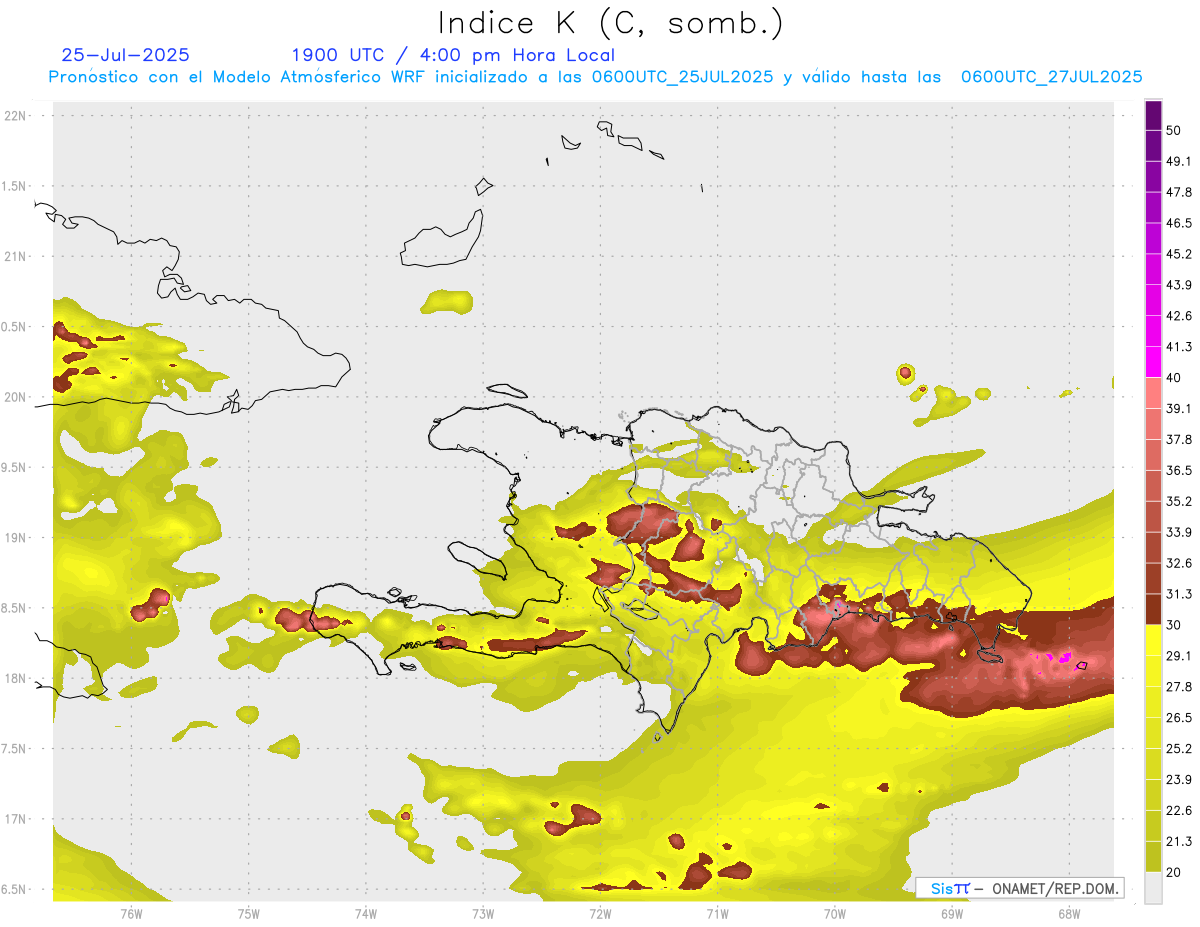Click the '71W' longitude label
The width and height of the screenshot is (1200, 927).
717,913
